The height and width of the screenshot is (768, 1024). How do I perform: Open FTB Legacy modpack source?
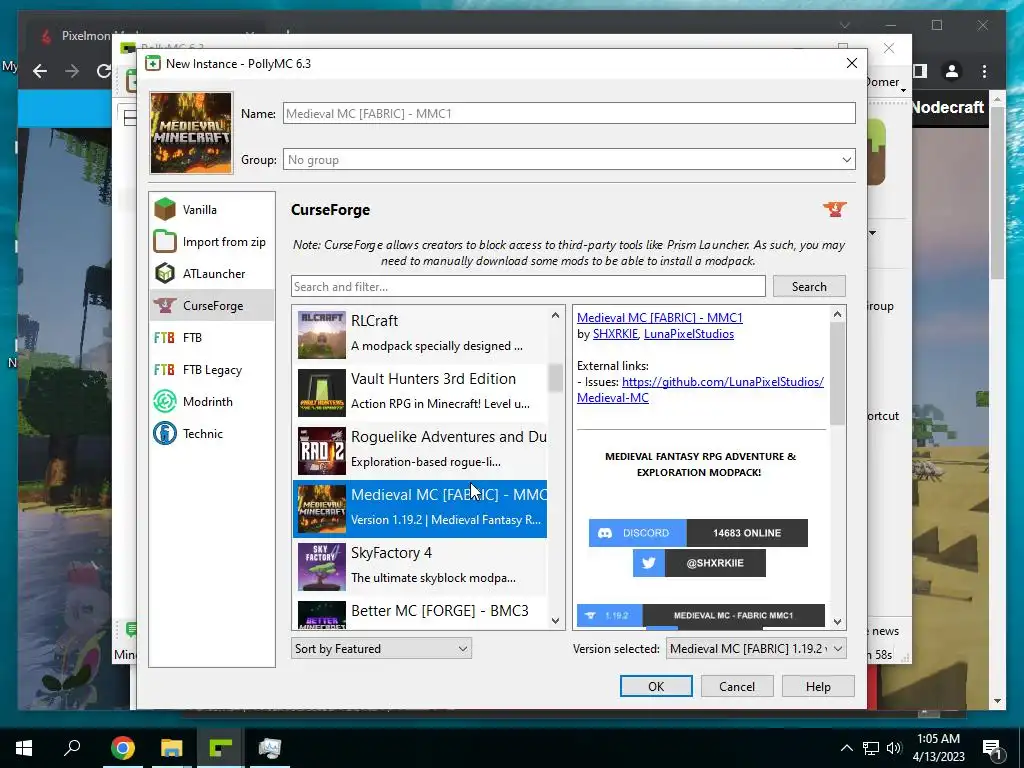pos(212,370)
